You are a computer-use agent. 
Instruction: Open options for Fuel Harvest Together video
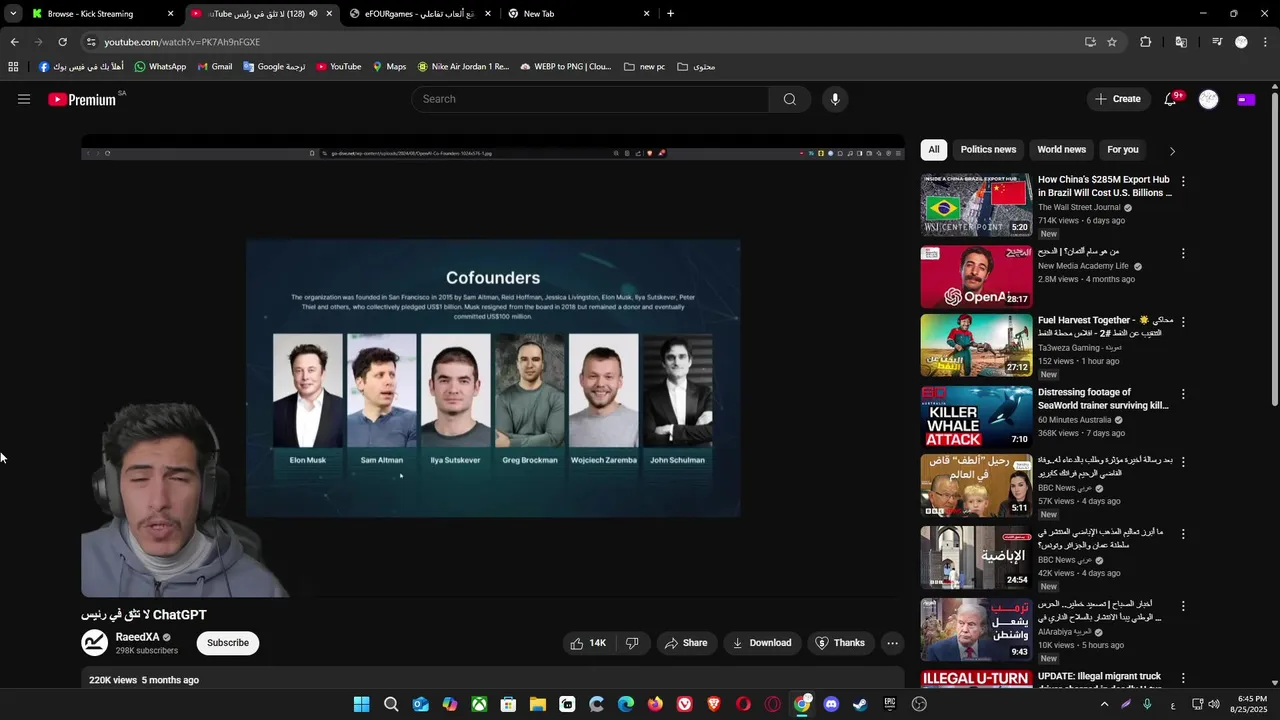click(1183, 322)
